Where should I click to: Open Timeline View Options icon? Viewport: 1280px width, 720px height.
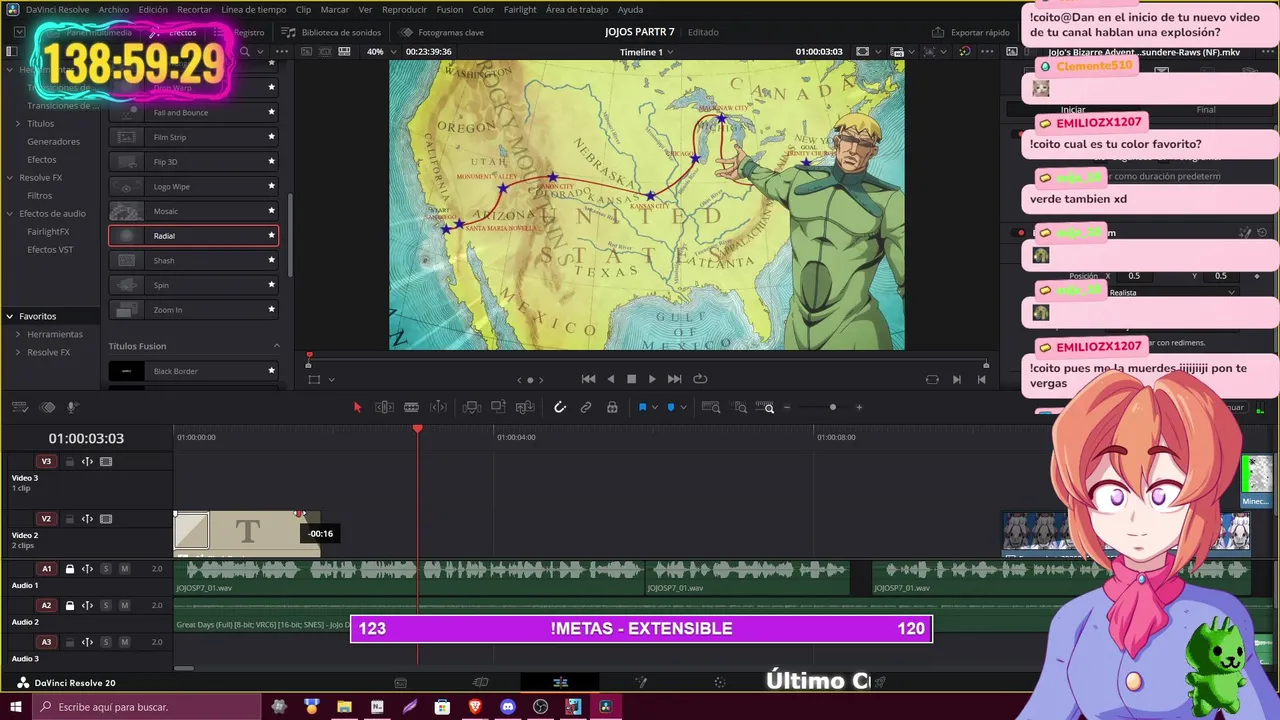[19, 407]
